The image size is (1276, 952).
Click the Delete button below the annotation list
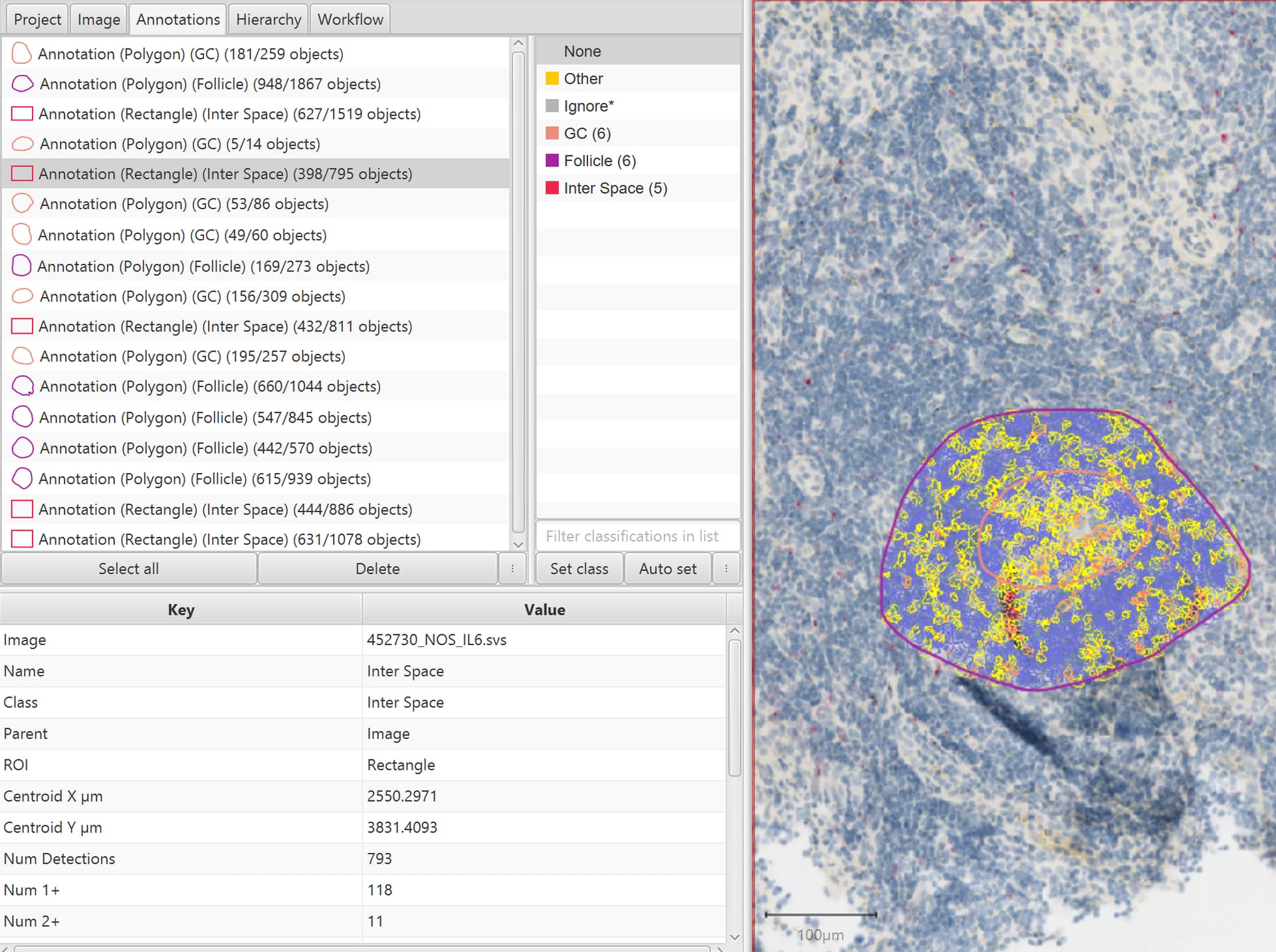(x=377, y=568)
